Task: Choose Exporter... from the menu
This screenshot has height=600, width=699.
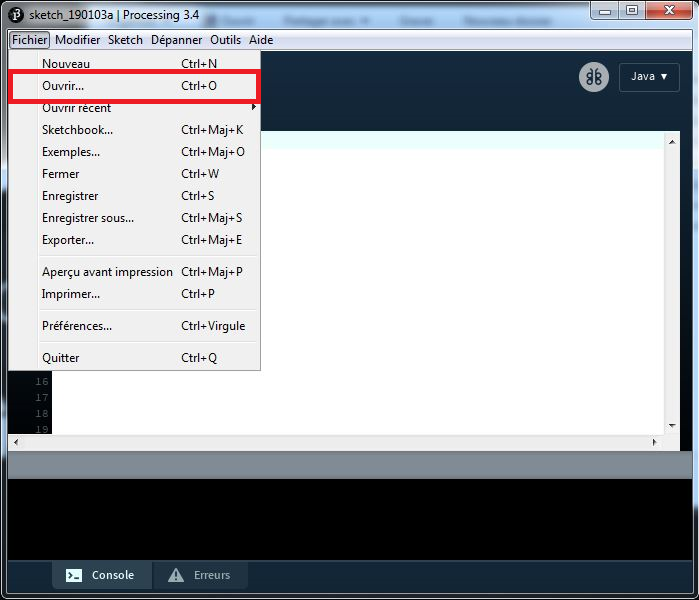Action: coord(134,240)
